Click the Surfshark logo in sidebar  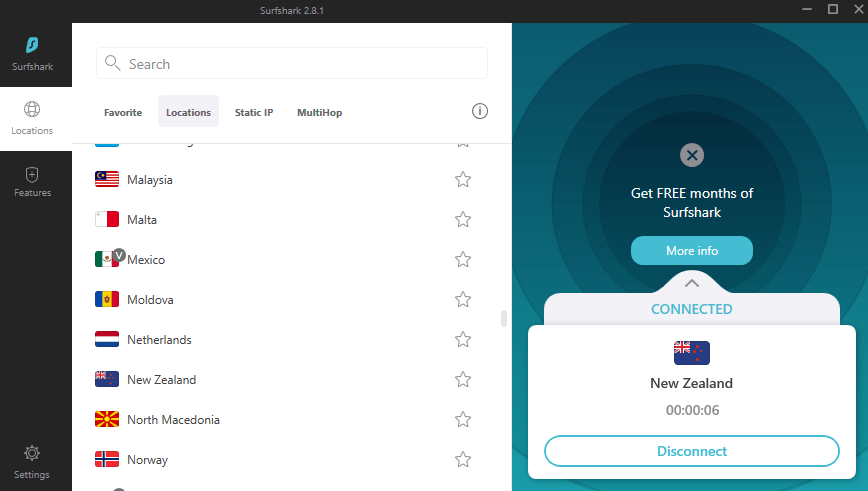pos(32,45)
